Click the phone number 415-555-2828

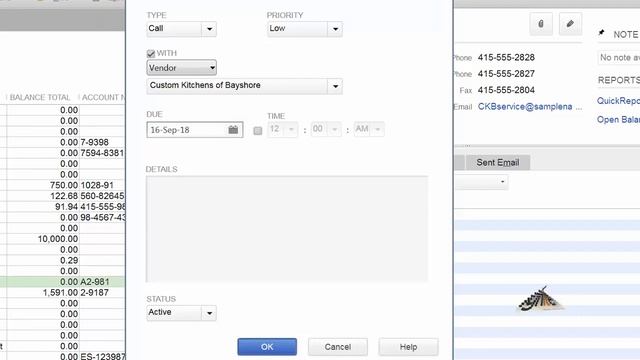click(506, 58)
